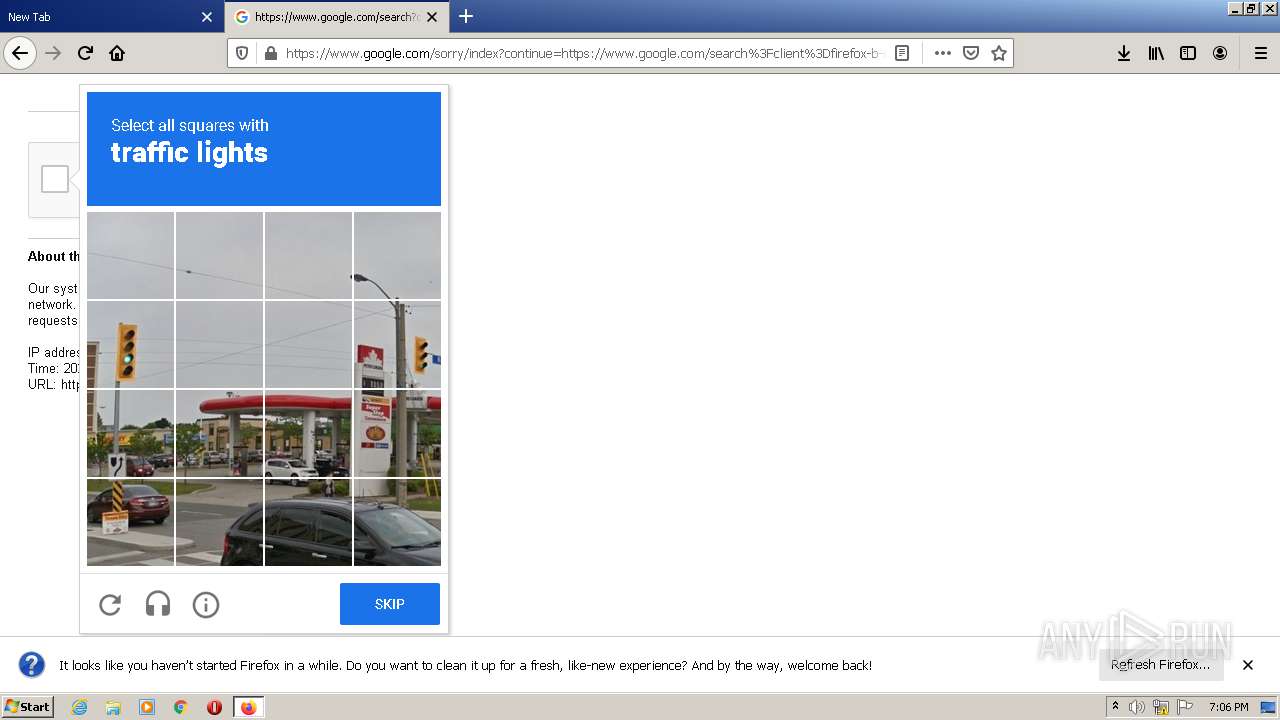Open the Library menu
The image size is (1280, 720).
coord(1156,53)
